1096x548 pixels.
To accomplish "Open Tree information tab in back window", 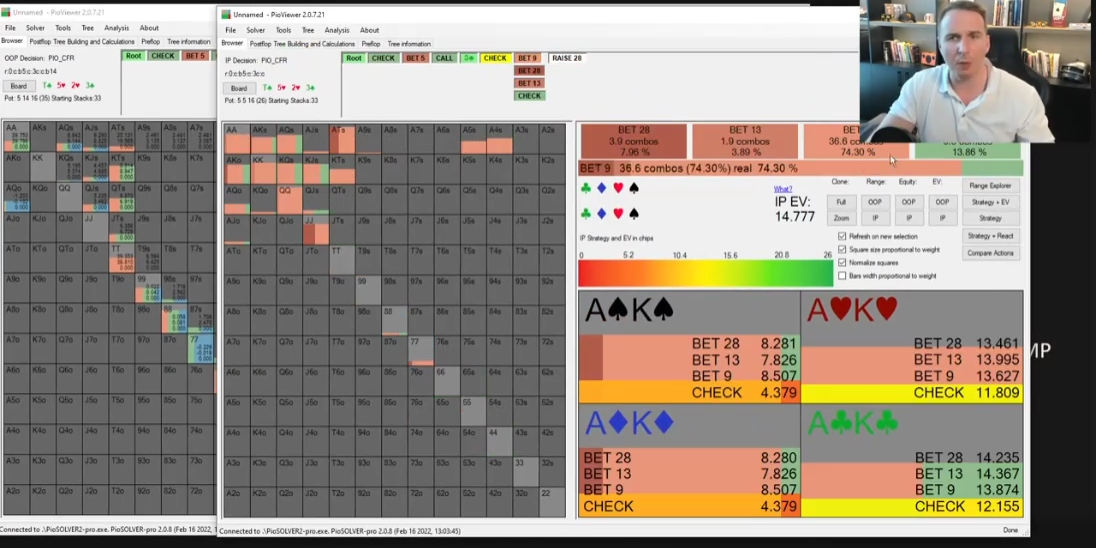I will 189,42.
